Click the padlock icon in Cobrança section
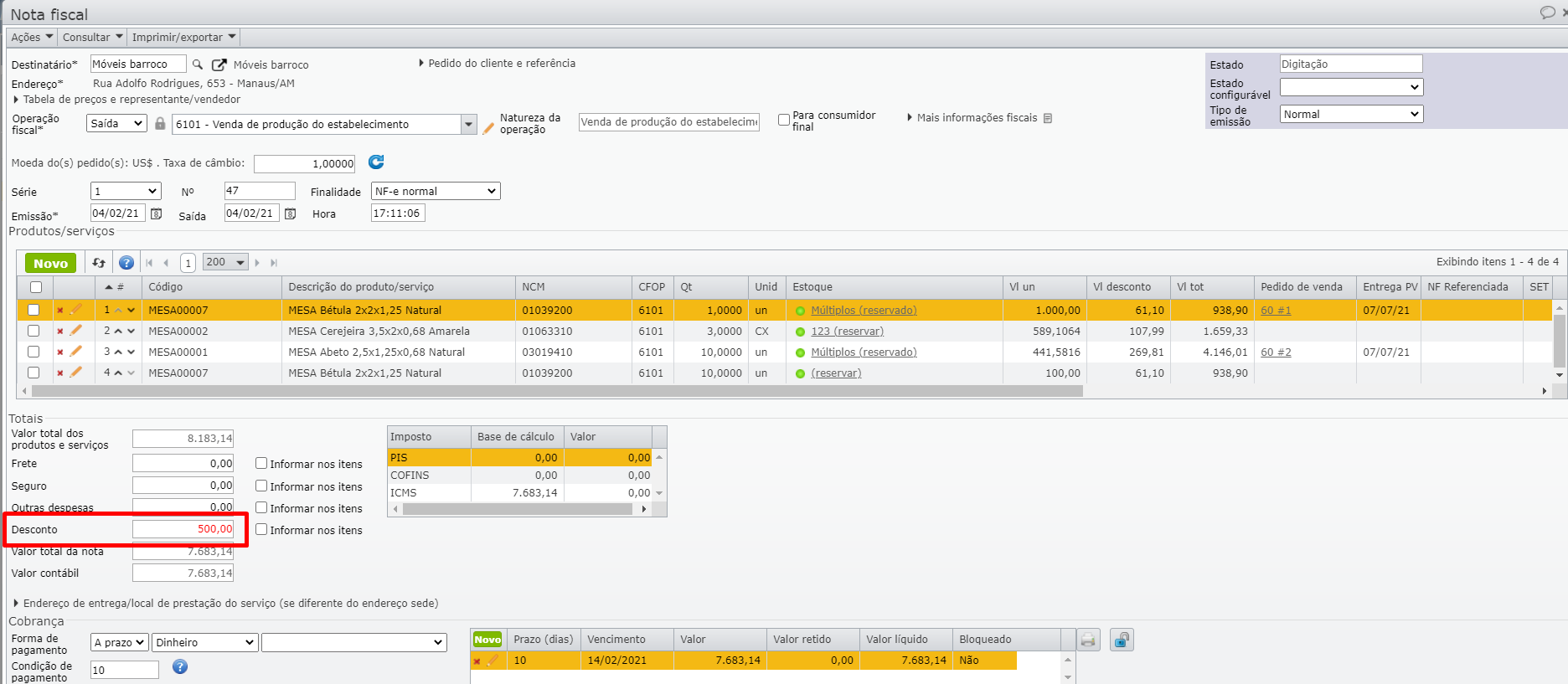Viewport: 1568px width, 684px height. [1122, 640]
